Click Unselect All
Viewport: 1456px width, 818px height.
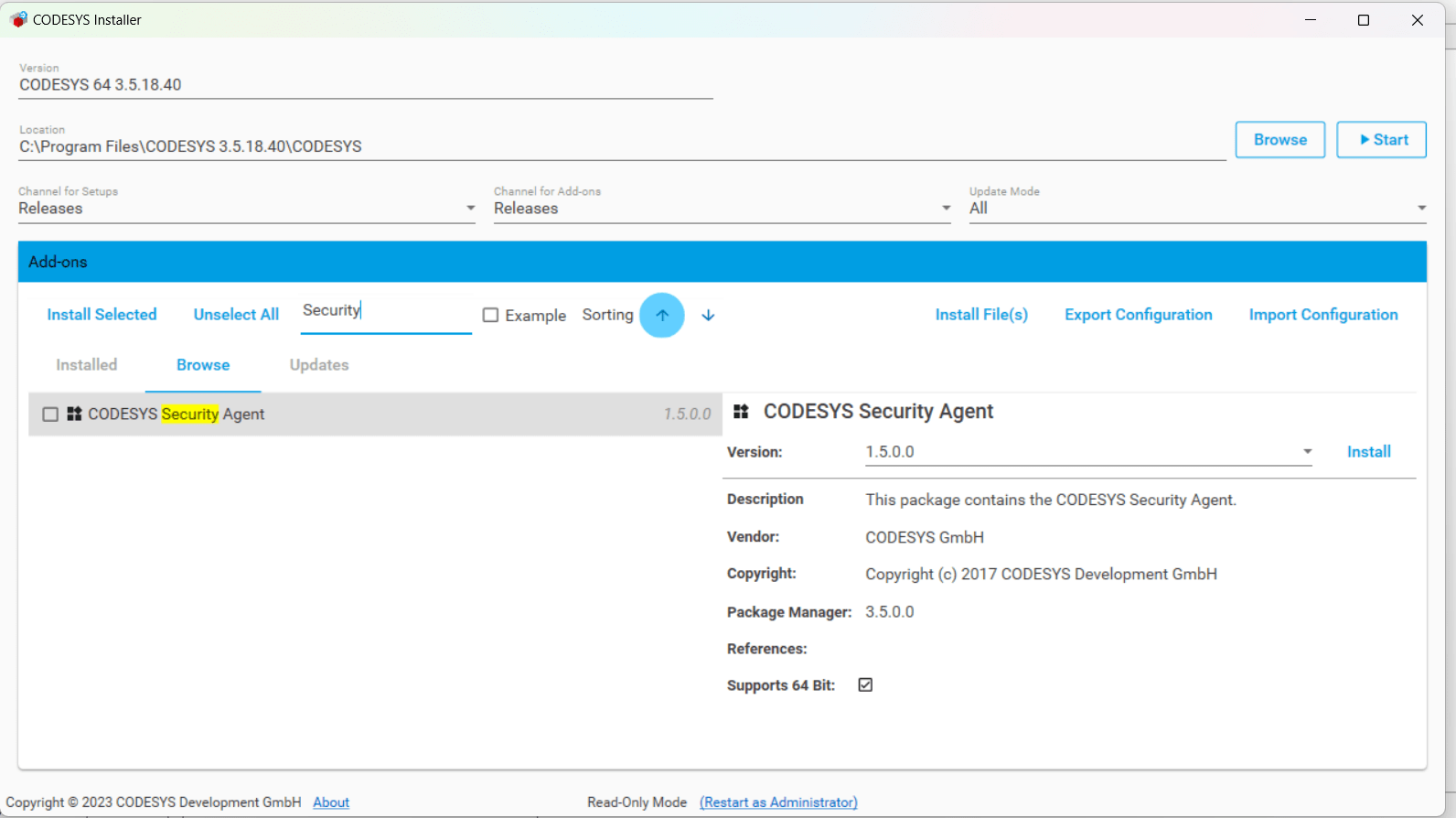pyautogui.click(x=236, y=315)
